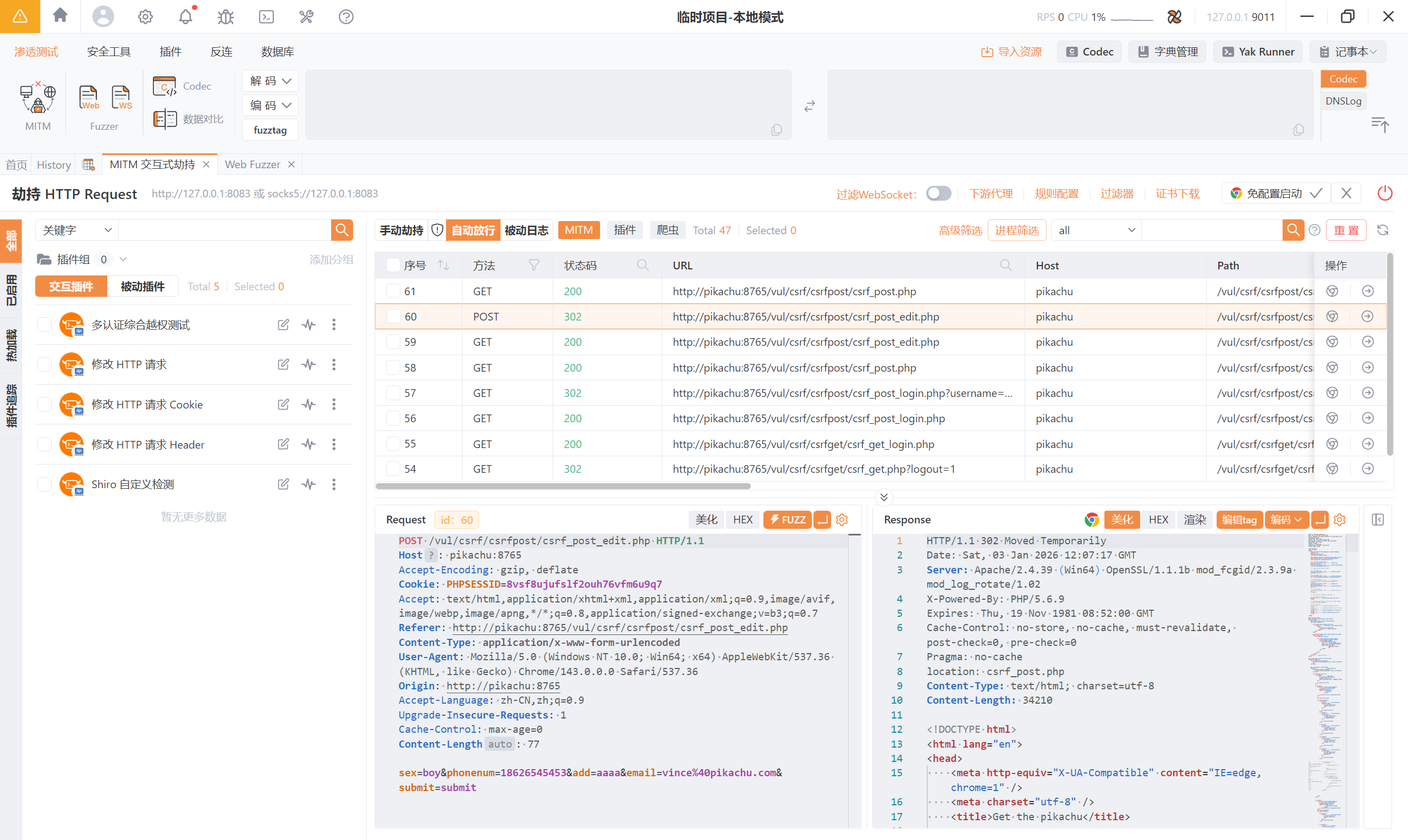This screenshot has height=840, width=1408.
Task: Expand the 解码 dropdown
Action: pos(270,81)
